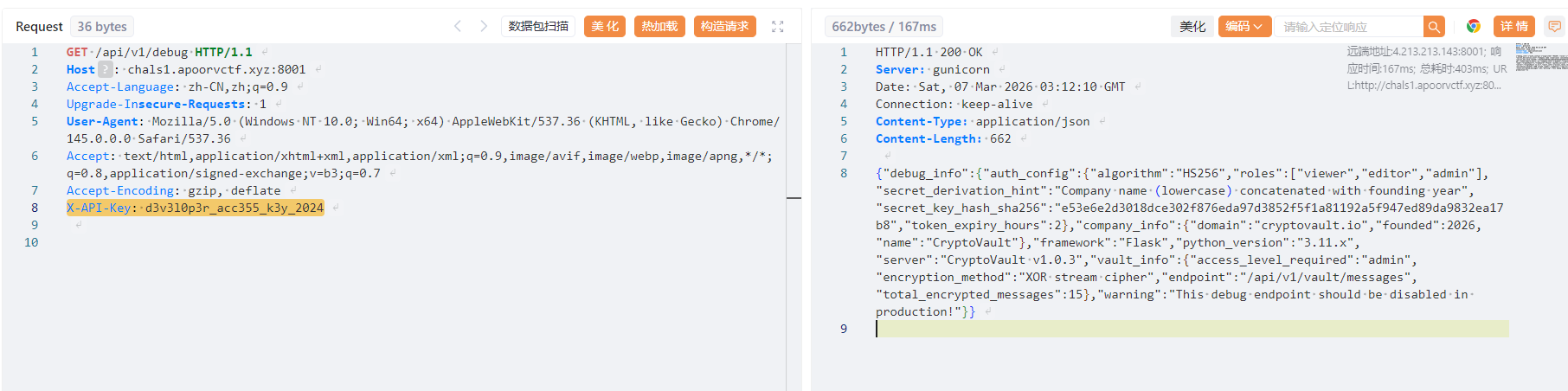Click the /api/v1/vault/messages endpoint value
This screenshot has height=391, width=1568.
click(1325, 277)
